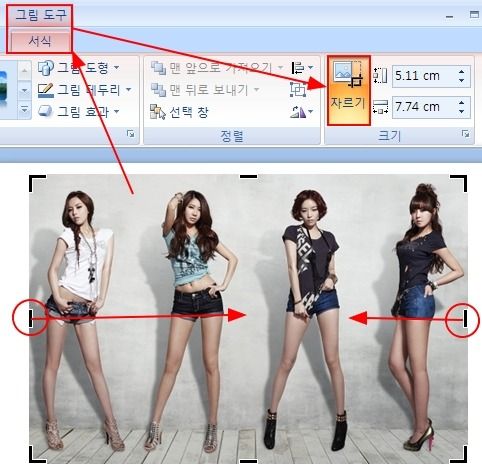Select the 그림 도구 contextual tab header
The width and height of the screenshot is (482, 475).
pos(41,15)
